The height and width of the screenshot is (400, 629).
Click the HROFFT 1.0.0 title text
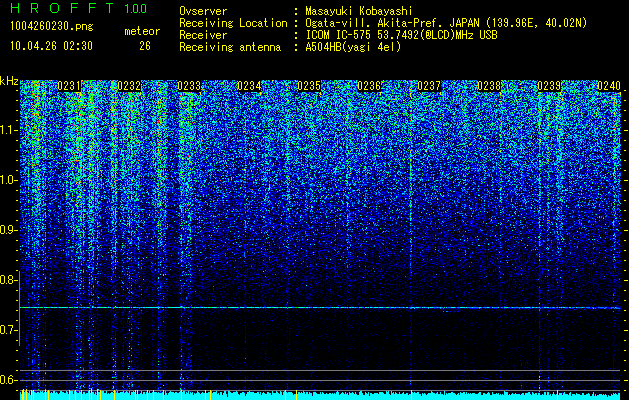[79, 8]
